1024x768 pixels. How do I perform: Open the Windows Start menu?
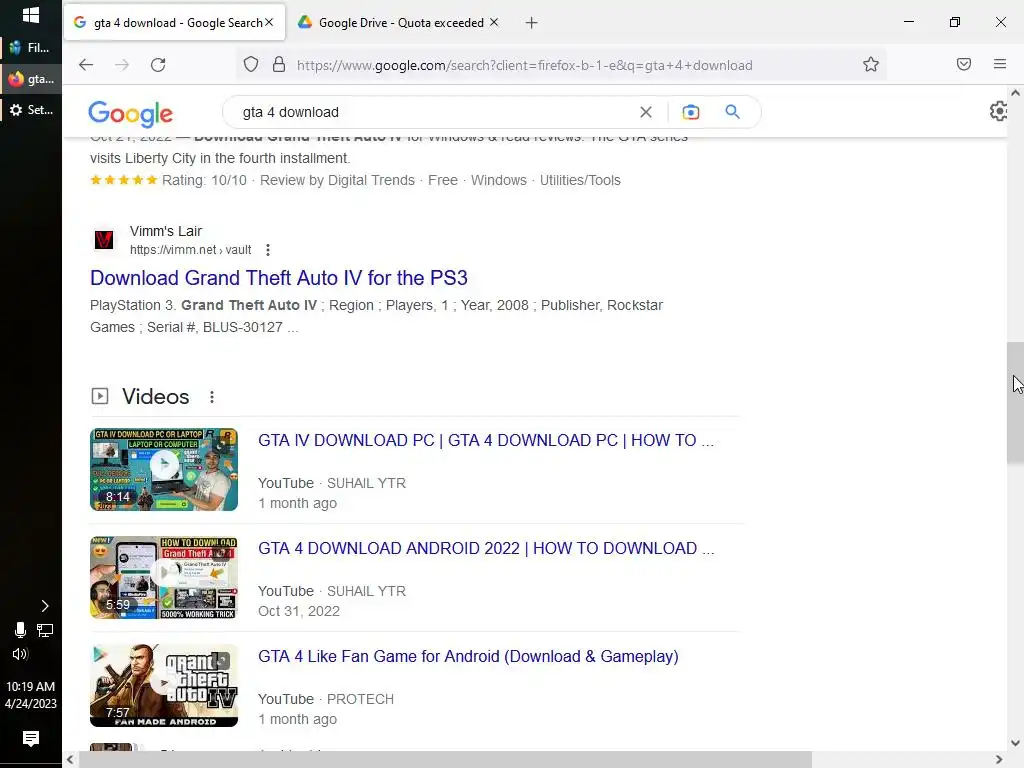pyautogui.click(x=31, y=15)
